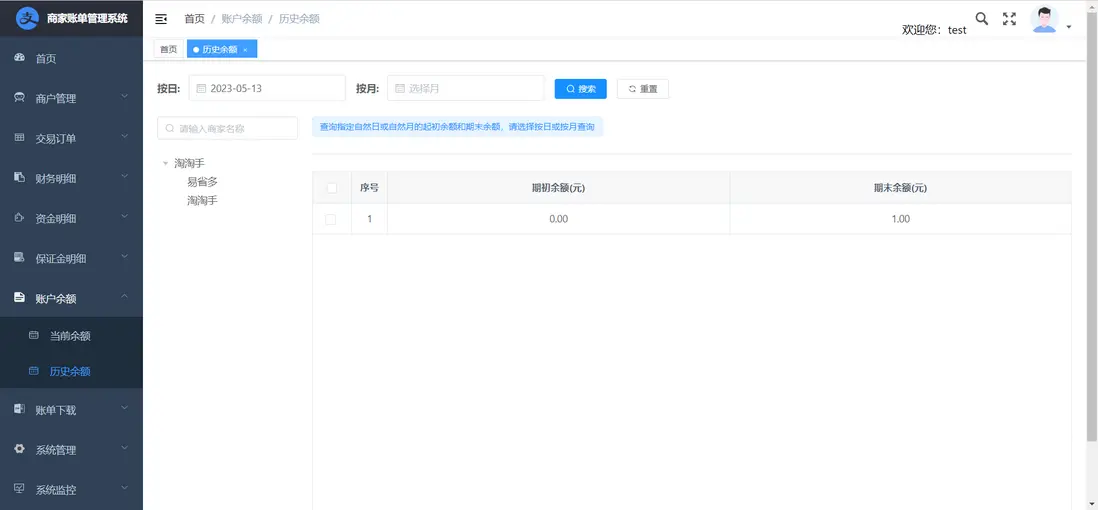Viewport: 1098px width, 510px height.
Task: Check the checkbox for row 1
Action: pos(331,219)
